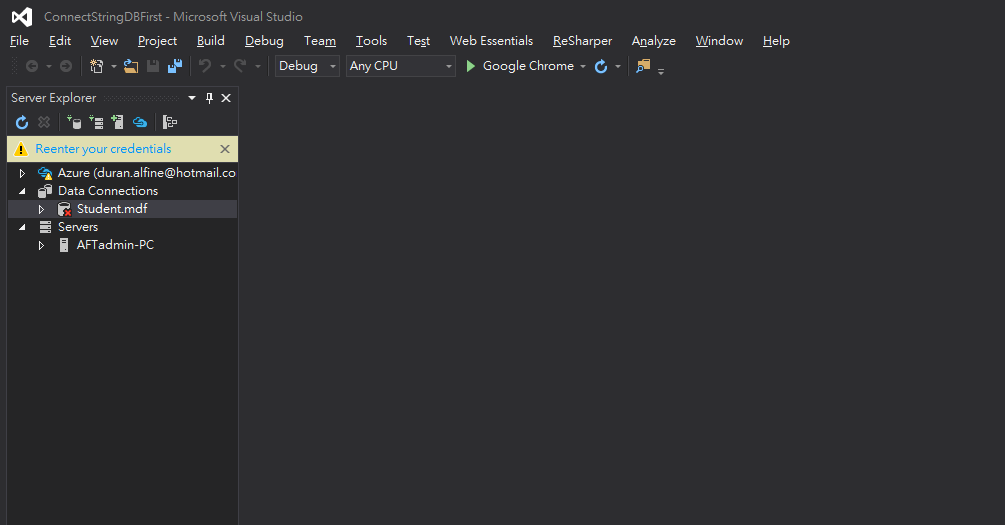
Task: Open the Window menu
Action: pos(719,41)
